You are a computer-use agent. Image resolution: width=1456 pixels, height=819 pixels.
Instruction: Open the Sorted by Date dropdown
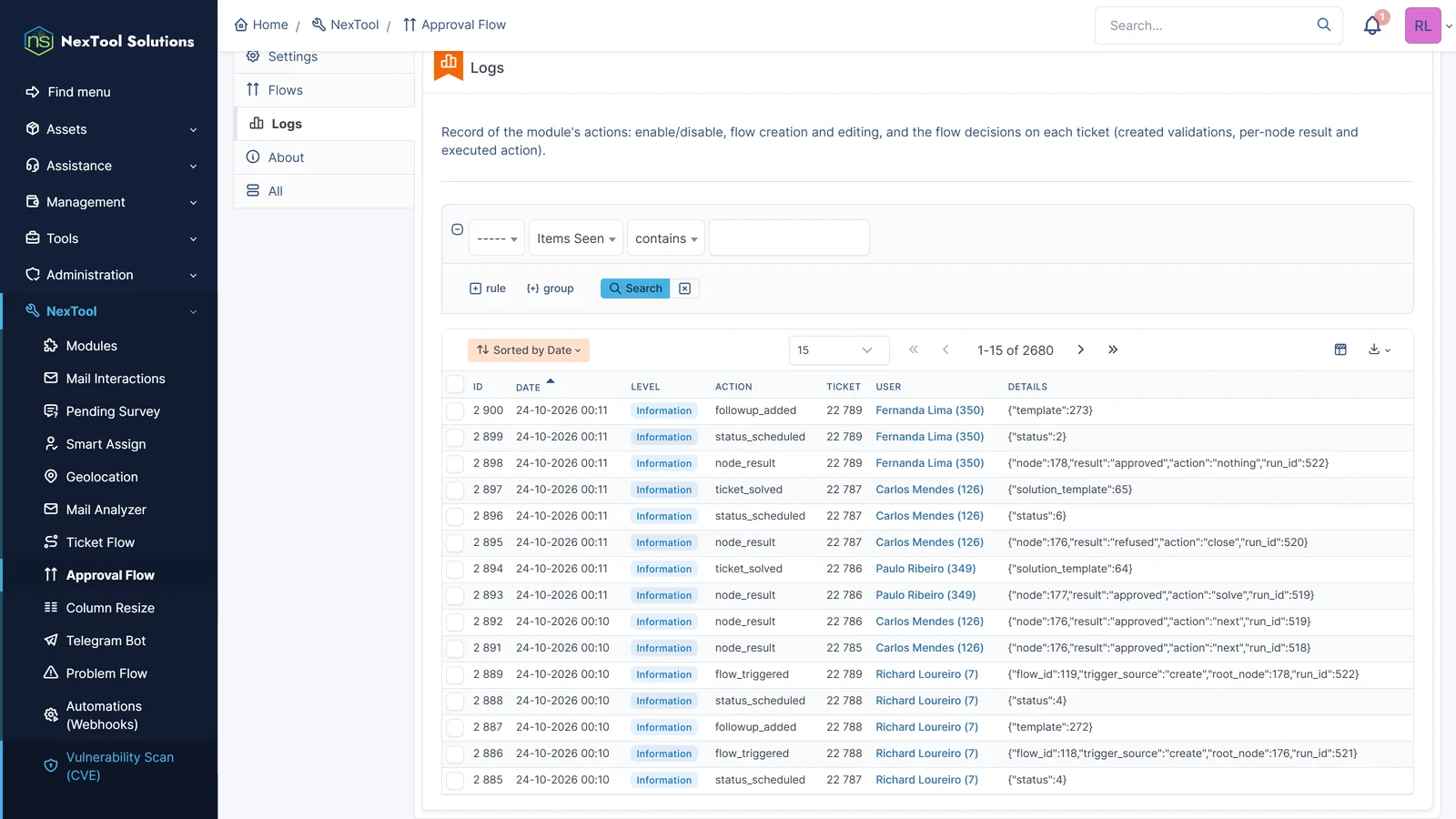(x=529, y=350)
